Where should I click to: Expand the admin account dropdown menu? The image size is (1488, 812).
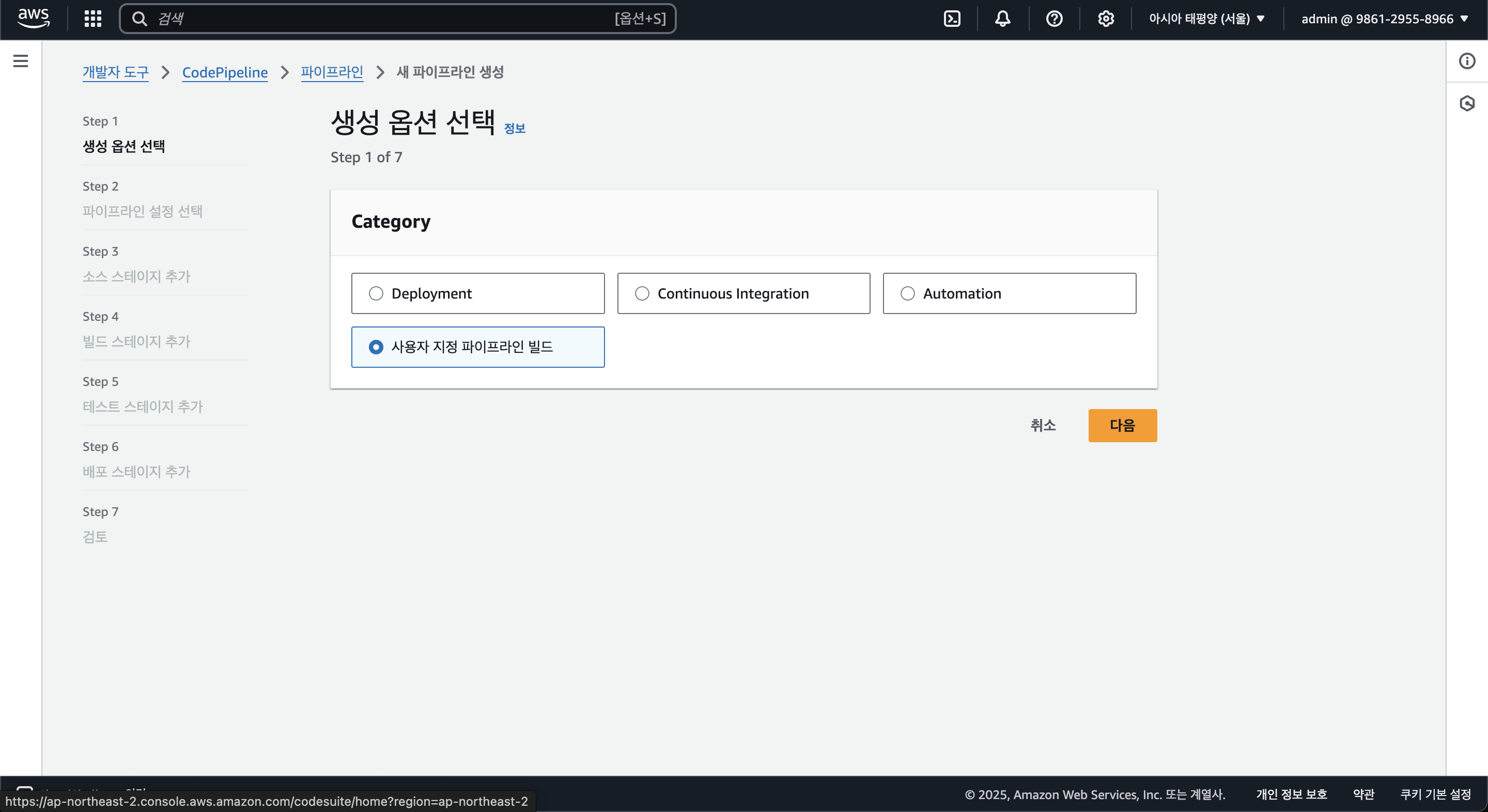pos(1384,19)
